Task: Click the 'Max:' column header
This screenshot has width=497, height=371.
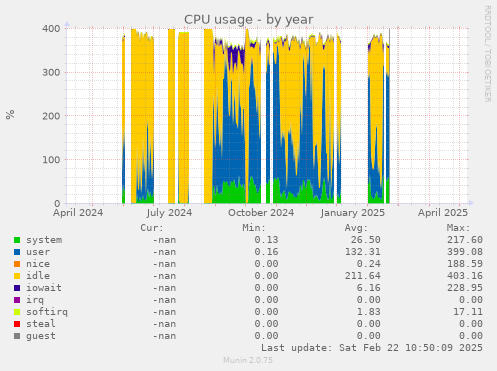Action: pos(458,228)
